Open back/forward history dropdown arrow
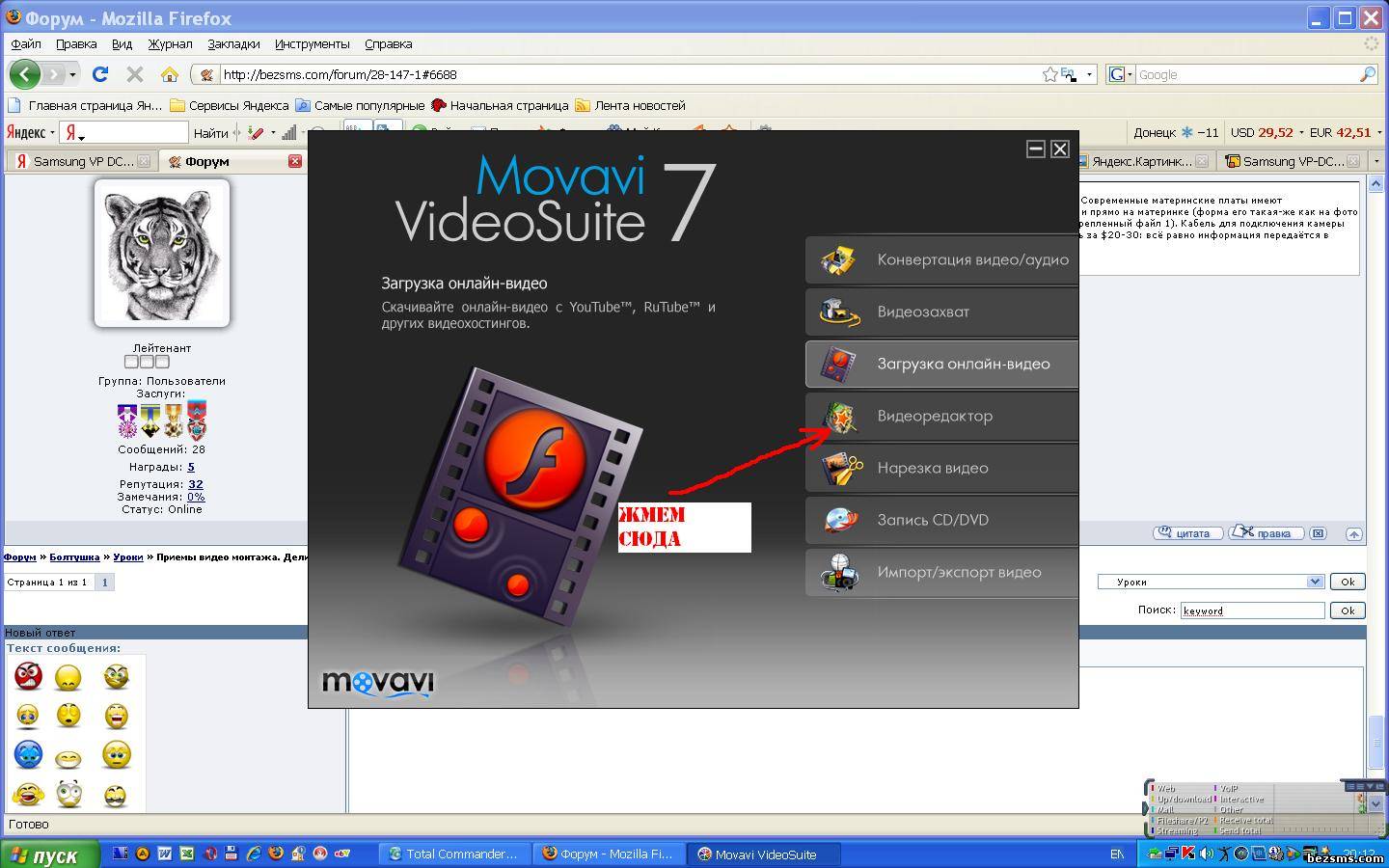Image resolution: width=1389 pixels, height=868 pixels. (72, 74)
